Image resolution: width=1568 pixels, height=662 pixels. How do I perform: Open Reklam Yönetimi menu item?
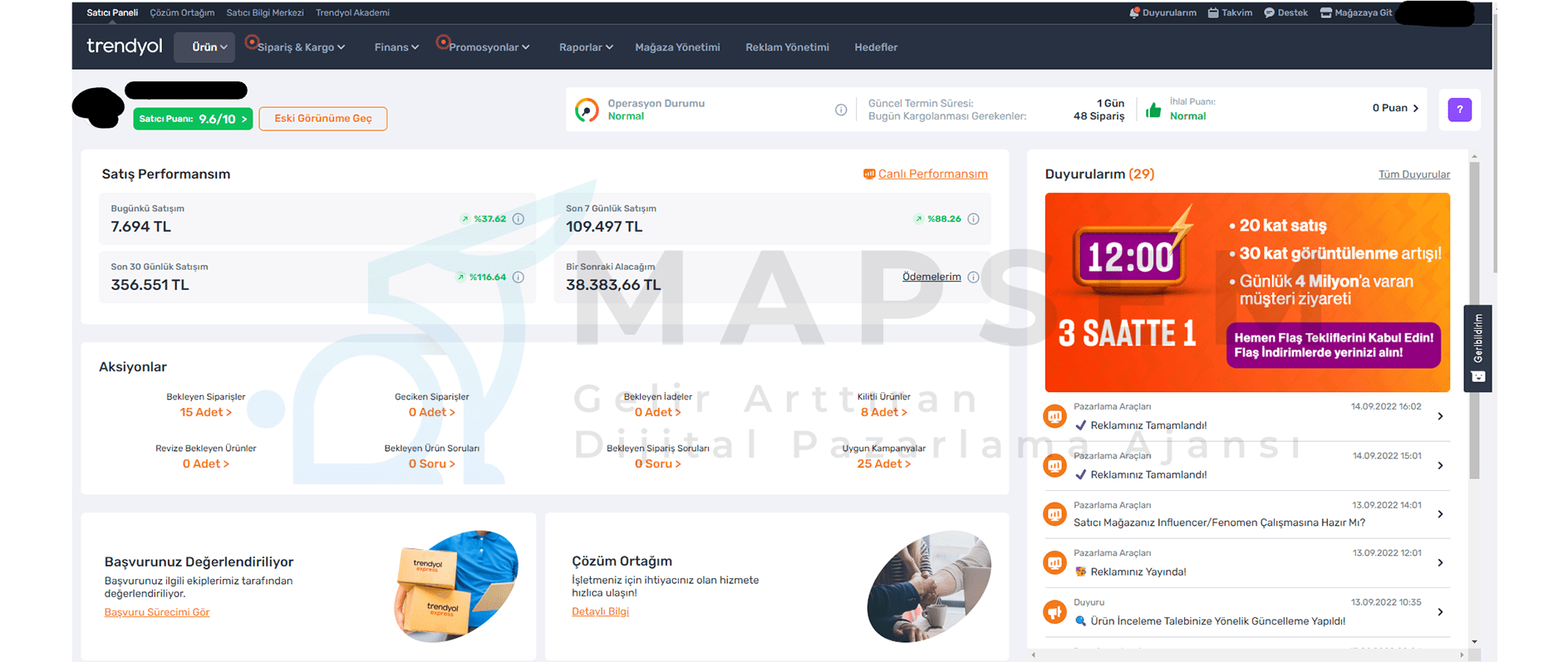click(x=787, y=47)
